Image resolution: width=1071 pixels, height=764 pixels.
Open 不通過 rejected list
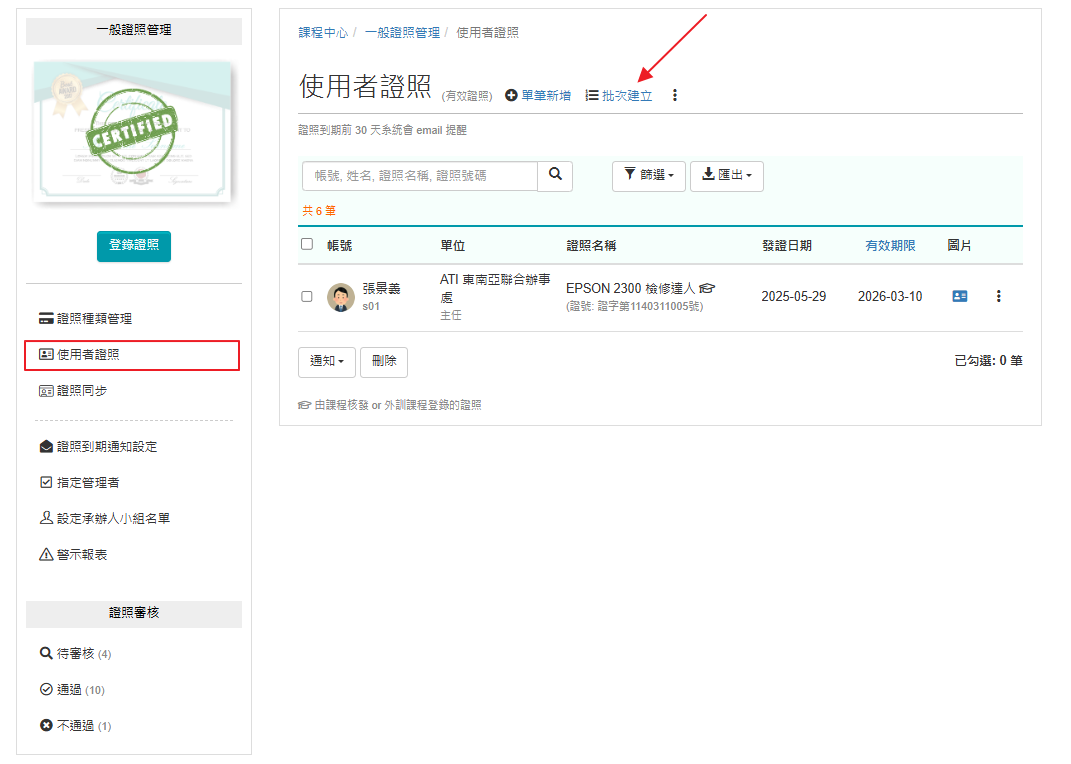tap(75, 725)
